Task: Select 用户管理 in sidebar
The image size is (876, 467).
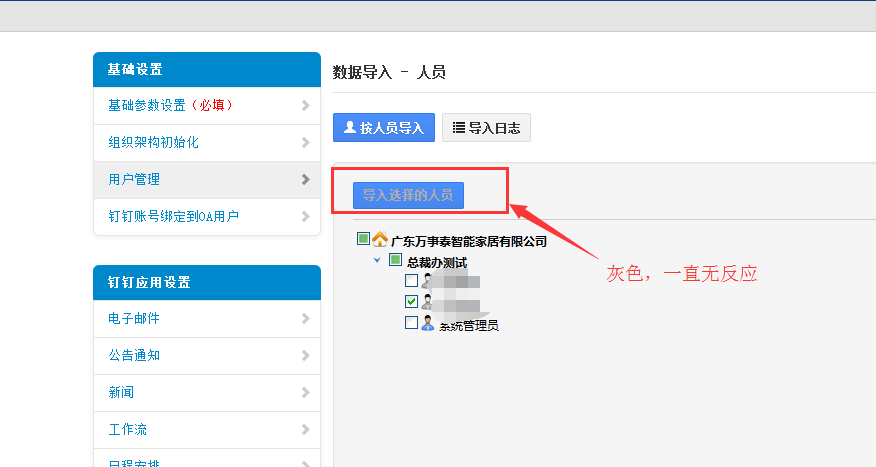Action: [x=207, y=179]
